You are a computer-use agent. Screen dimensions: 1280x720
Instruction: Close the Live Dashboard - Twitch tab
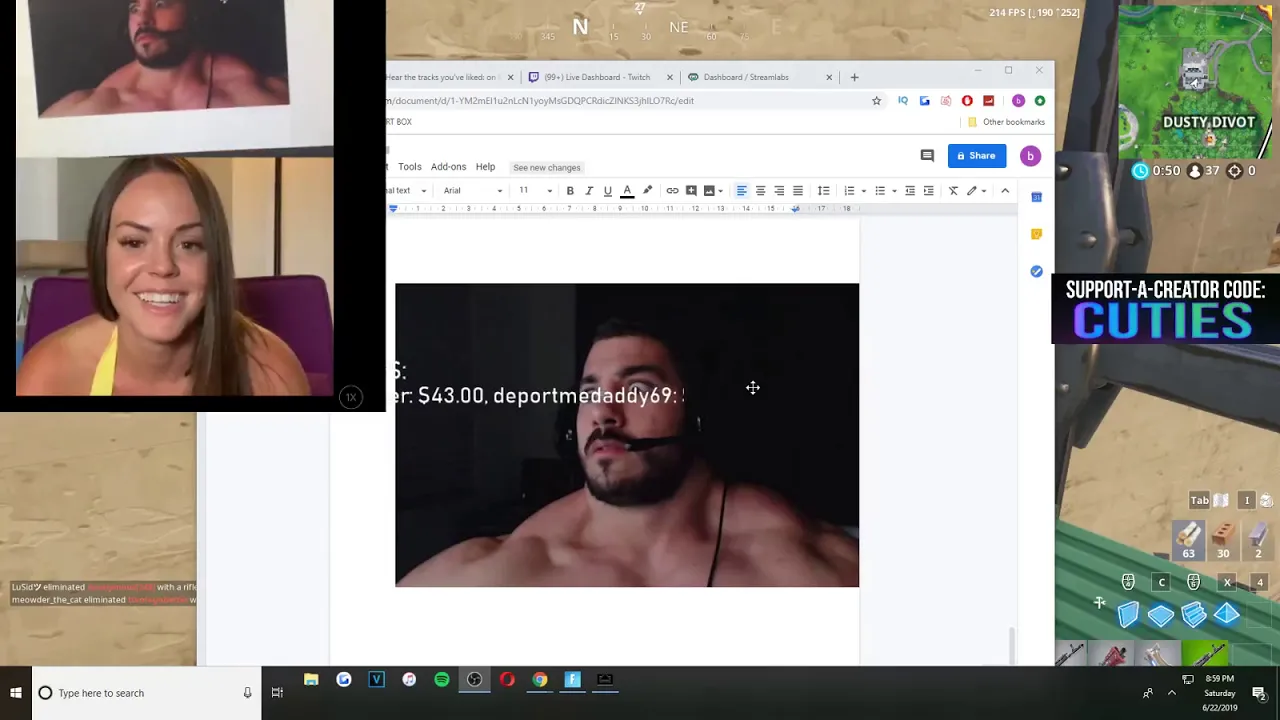[x=669, y=77]
